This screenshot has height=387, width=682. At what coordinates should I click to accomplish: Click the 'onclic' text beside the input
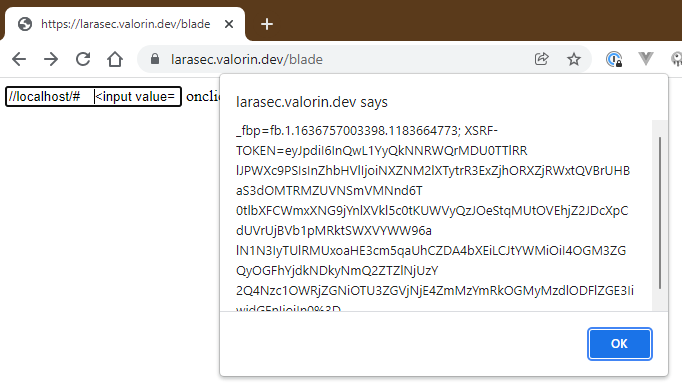coord(203,96)
